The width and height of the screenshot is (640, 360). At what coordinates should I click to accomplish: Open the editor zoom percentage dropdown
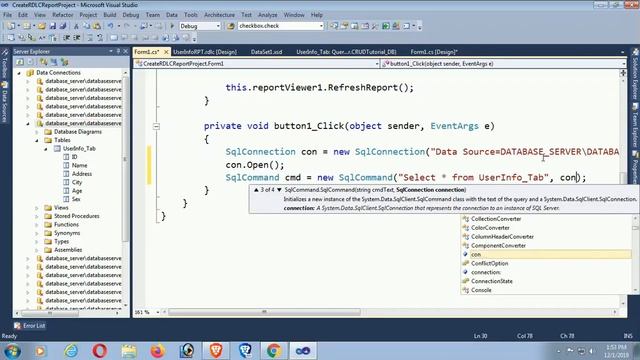pyautogui.click(x=158, y=312)
